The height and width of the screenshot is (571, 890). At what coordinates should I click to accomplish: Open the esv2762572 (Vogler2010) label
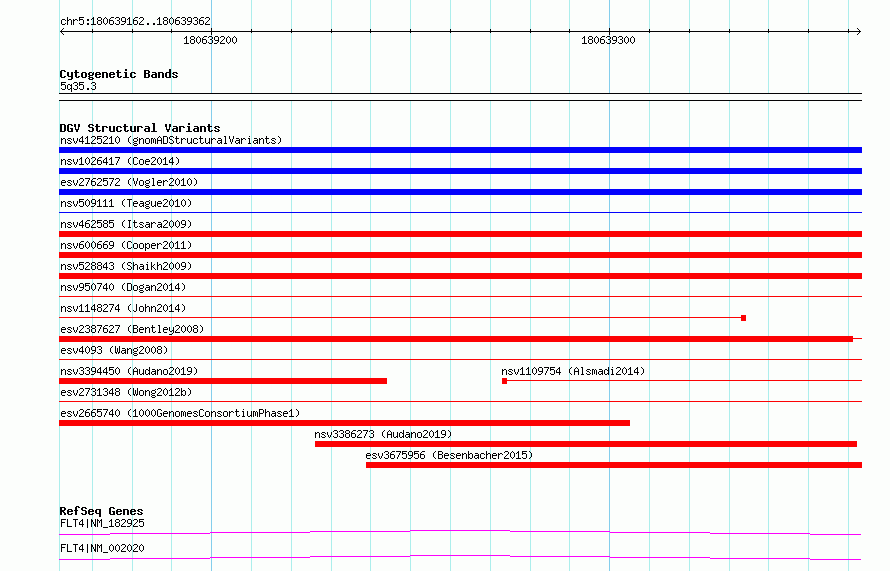click(x=129, y=182)
